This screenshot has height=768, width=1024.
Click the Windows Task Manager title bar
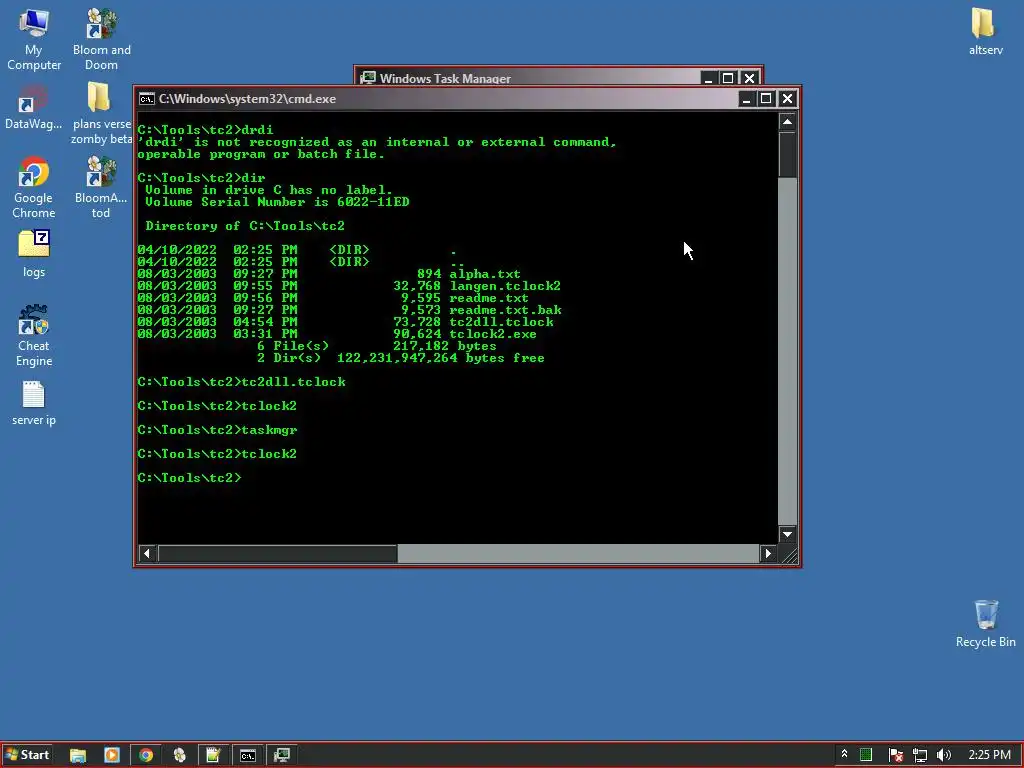[x=529, y=77]
